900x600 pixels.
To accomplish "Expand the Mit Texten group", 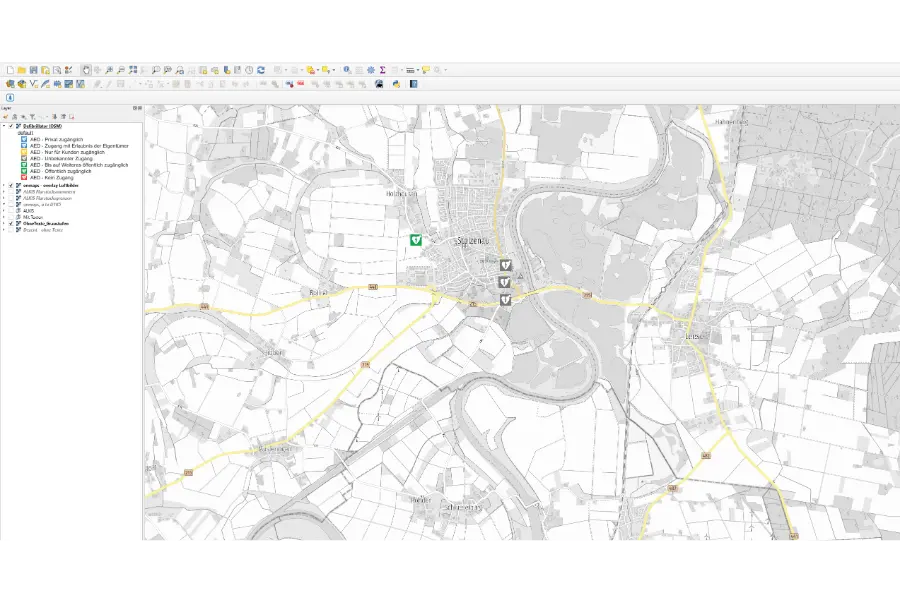I will click(x=3, y=217).
